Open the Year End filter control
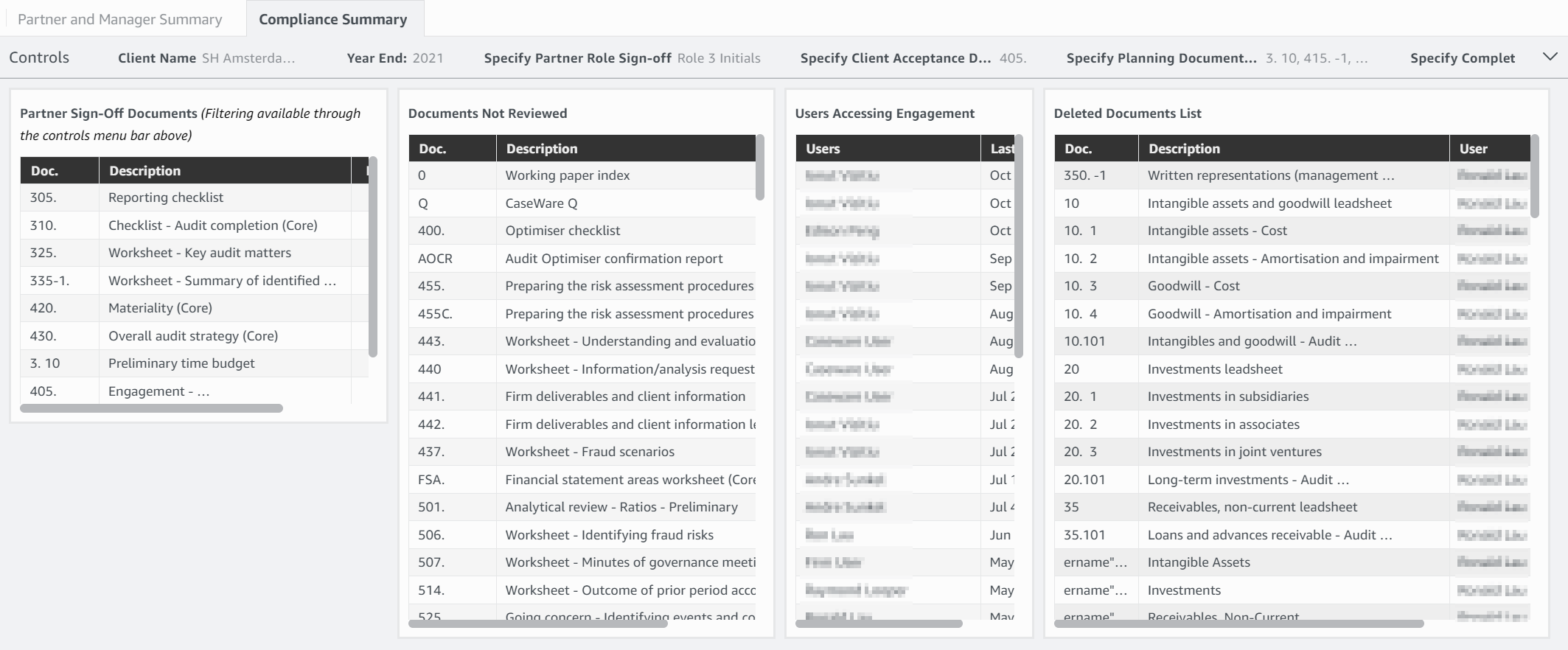 coord(395,58)
